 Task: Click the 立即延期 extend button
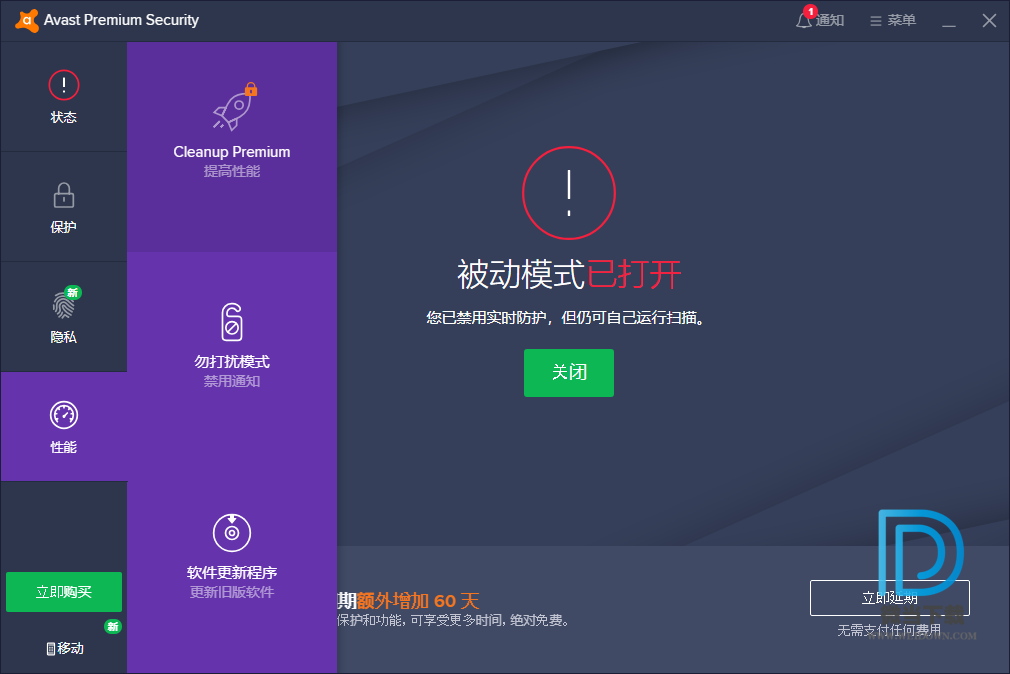pyautogui.click(x=889, y=598)
